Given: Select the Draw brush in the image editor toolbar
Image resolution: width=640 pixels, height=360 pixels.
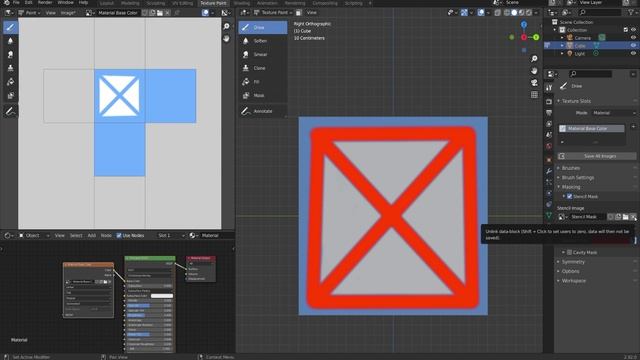Looking at the screenshot, I should [x=11, y=27].
